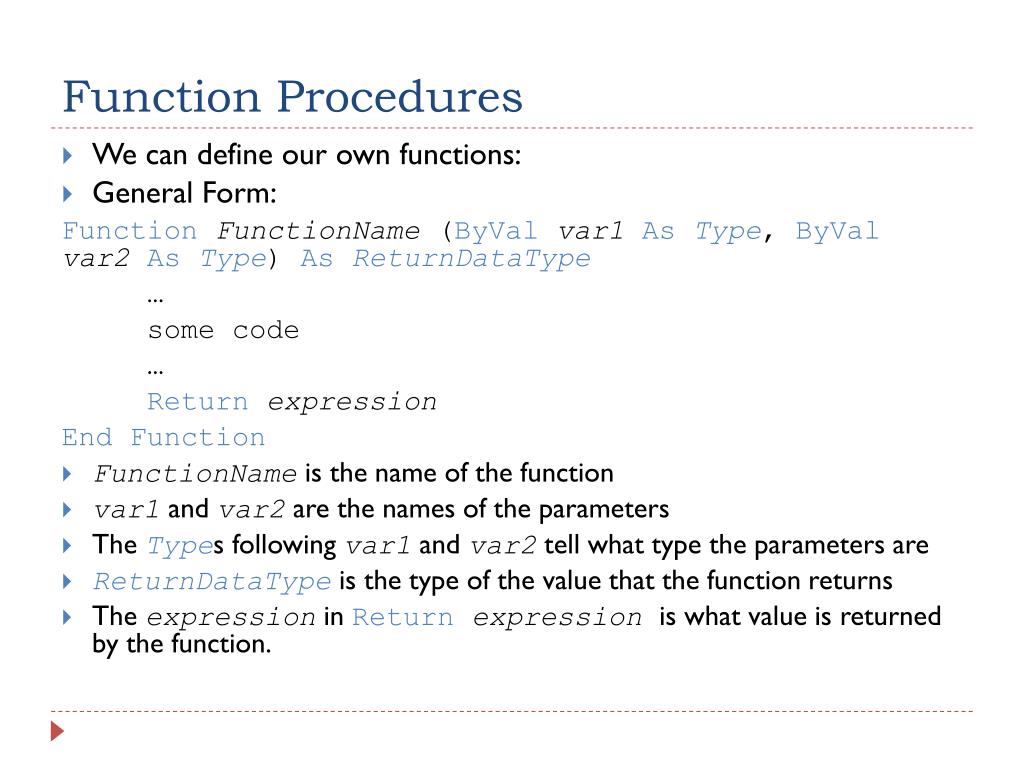Click the "End Function" line
Image resolution: width=1024 pixels, height=768 pixels.
click(x=163, y=438)
